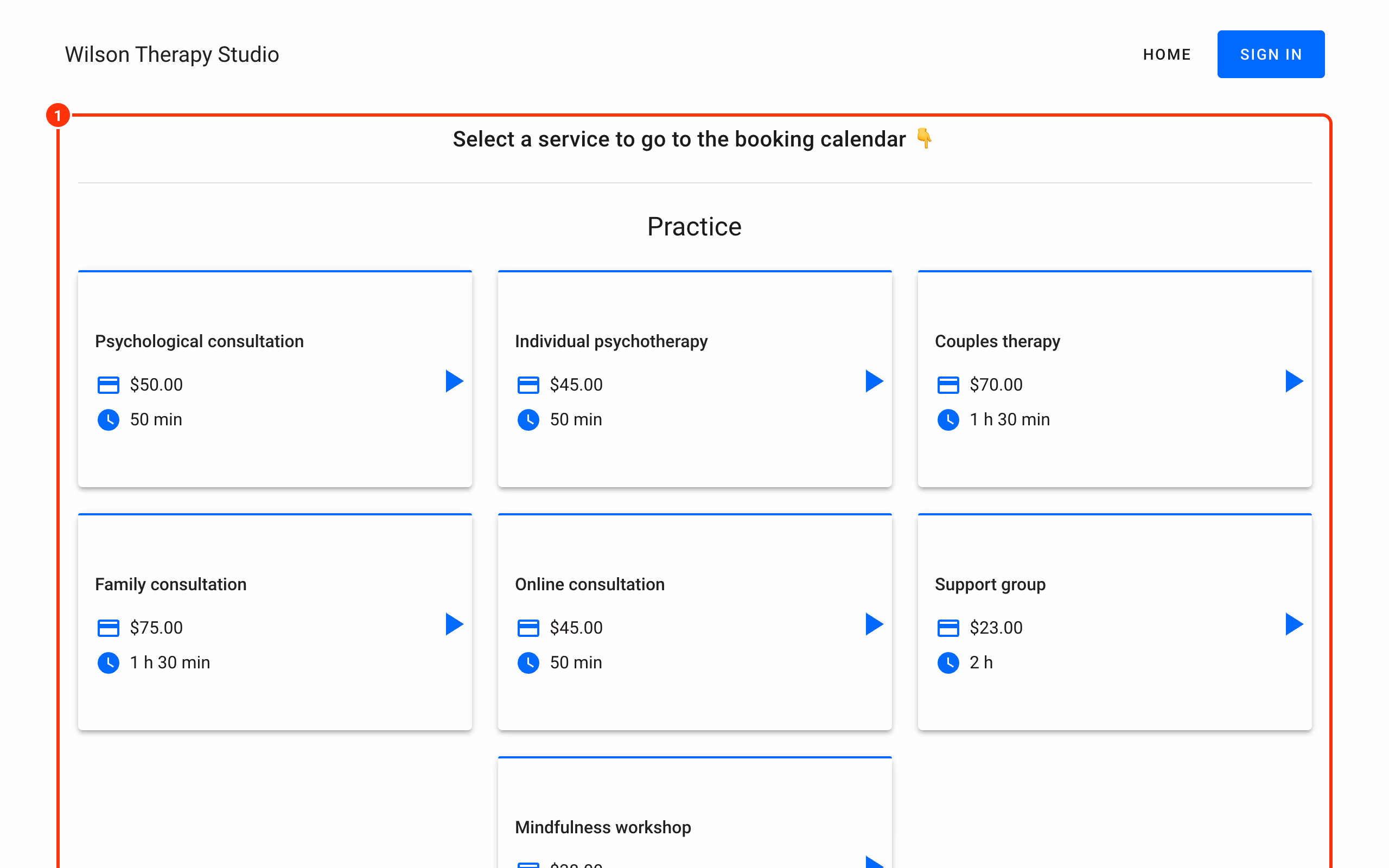Click the clock icon in Couples therapy card
The height and width of the screenshot is (868, 1389).
948,420
